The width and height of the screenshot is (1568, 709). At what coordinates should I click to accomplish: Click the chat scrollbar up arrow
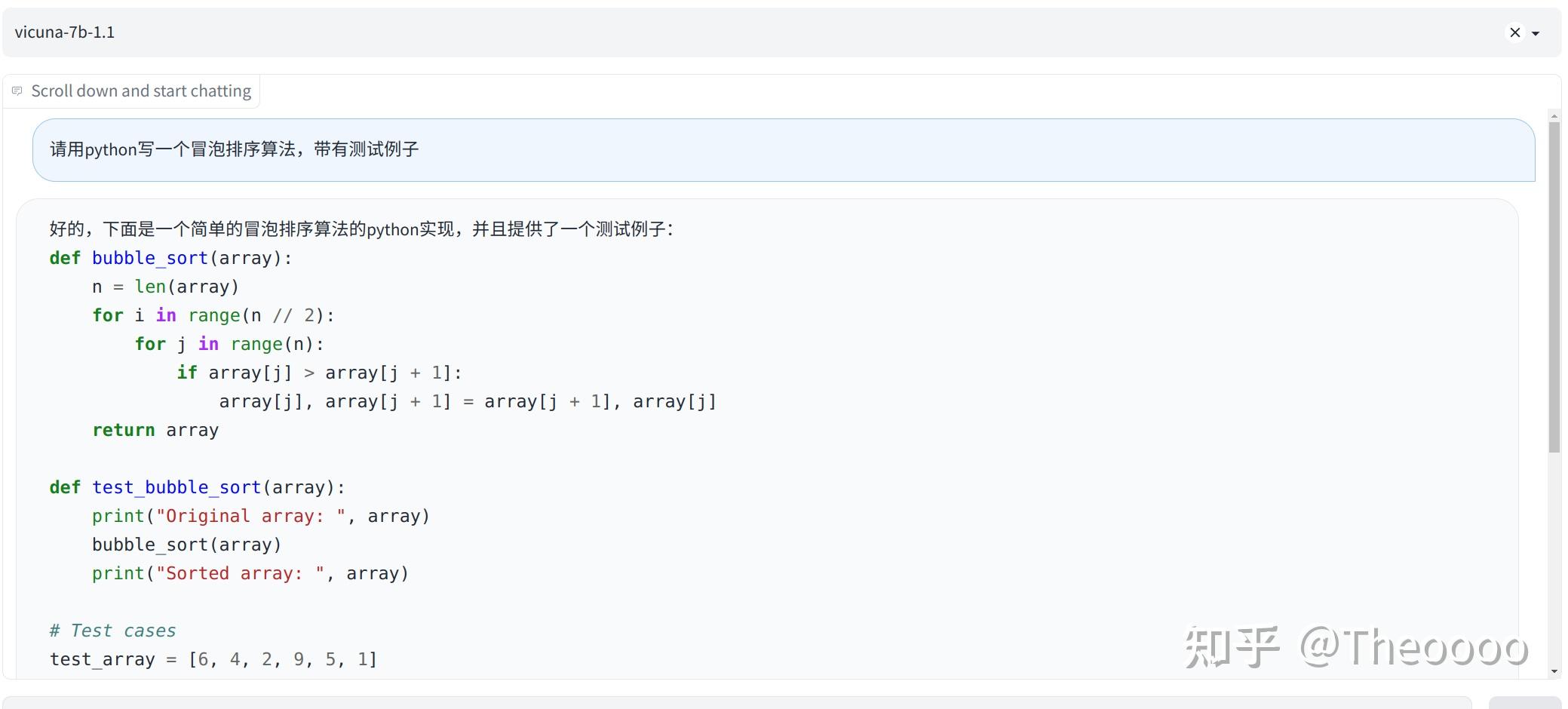(1554, 116)
